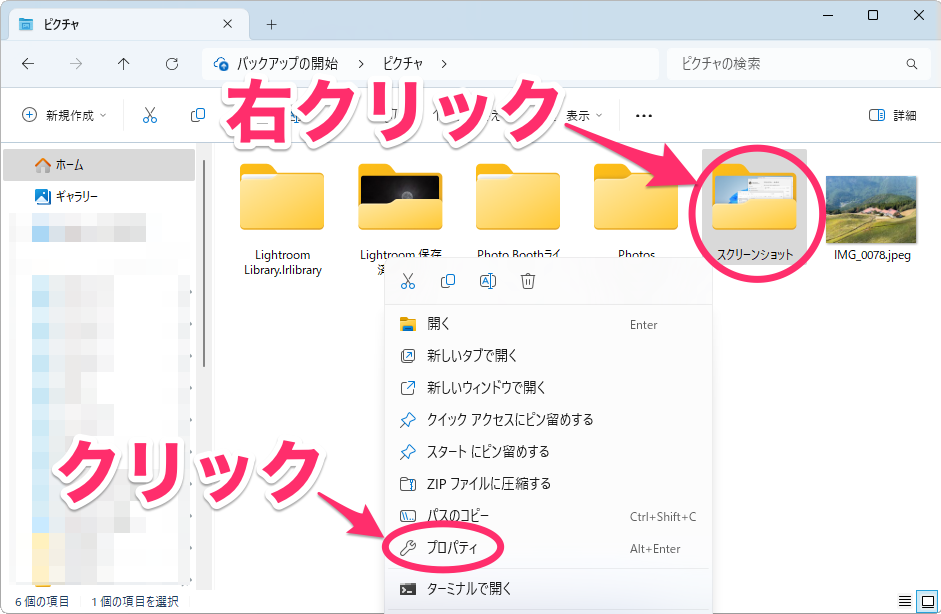Screen dimensions: 941x614
Task: Go up one folder level with the up arrow
Action: tap(123, 63)
